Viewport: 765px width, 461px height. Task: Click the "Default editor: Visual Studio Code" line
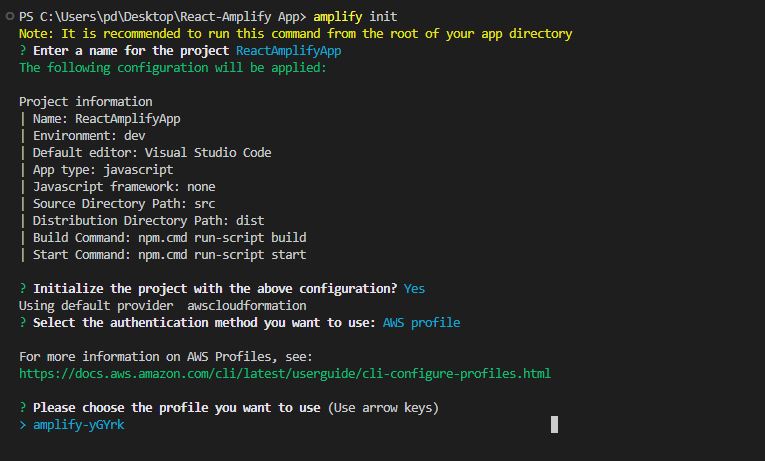151,152
